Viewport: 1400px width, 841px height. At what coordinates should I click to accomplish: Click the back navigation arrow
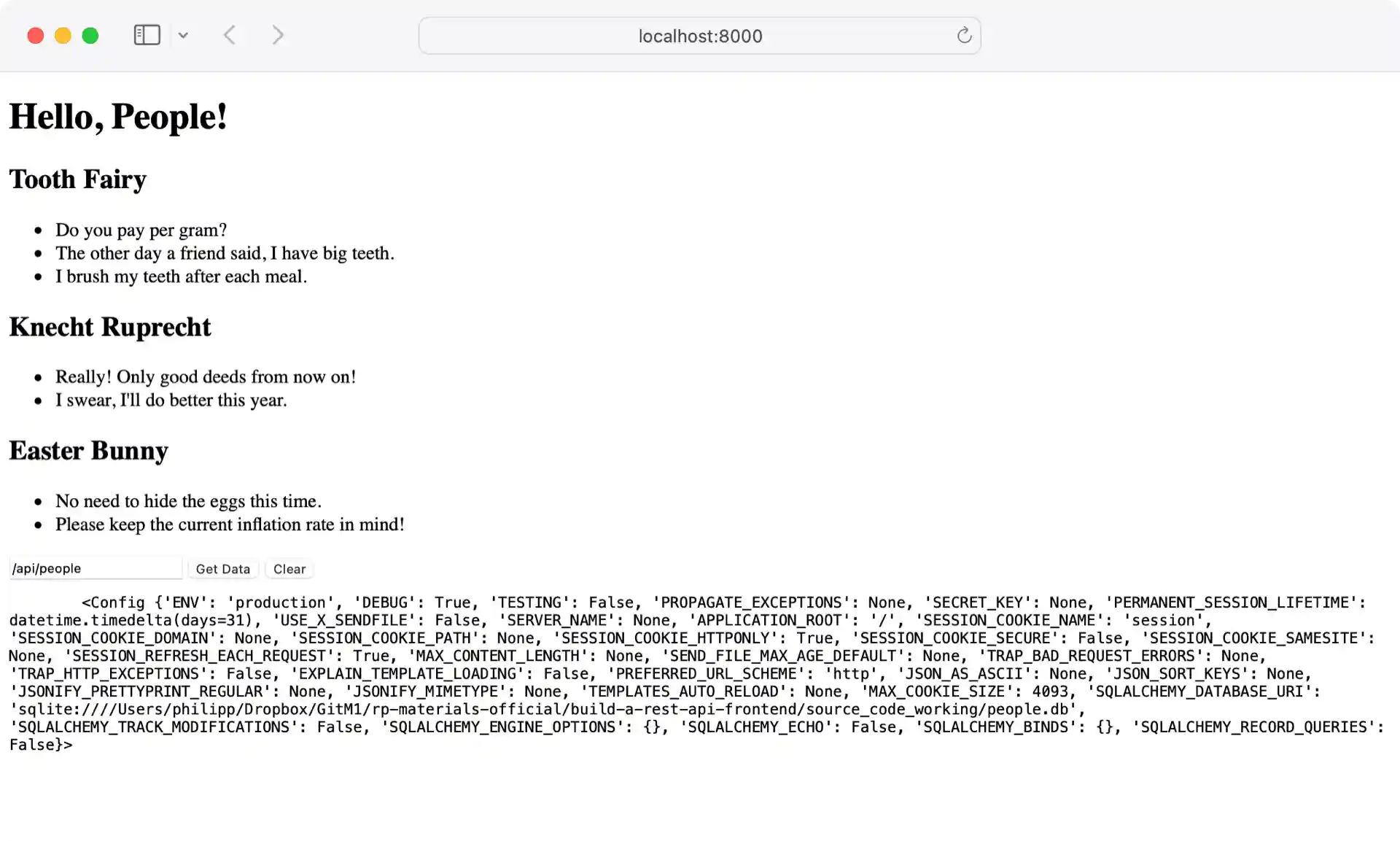tap(230, 34)
